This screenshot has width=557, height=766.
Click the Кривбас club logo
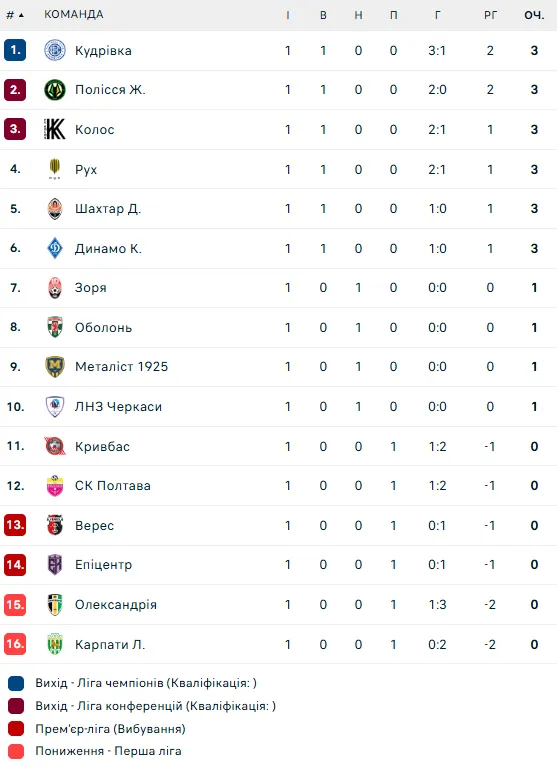[55, 446]
